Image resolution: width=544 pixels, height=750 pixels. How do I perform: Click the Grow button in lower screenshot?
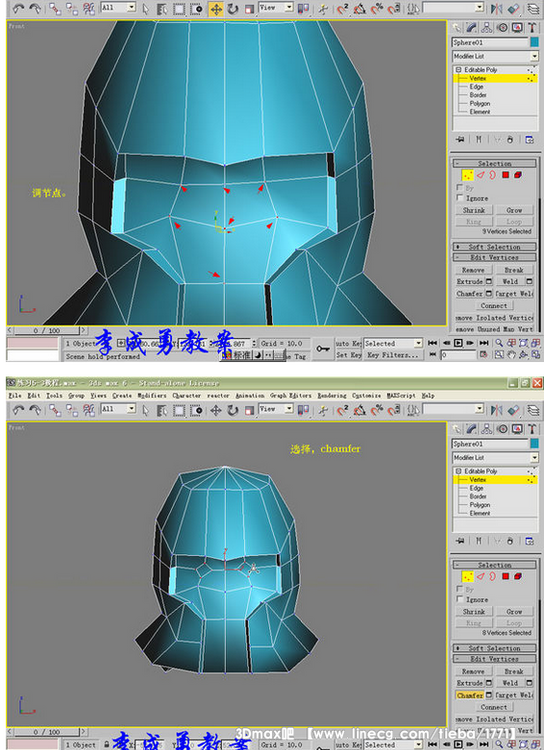pyautogui.click(x=514, y=611)
